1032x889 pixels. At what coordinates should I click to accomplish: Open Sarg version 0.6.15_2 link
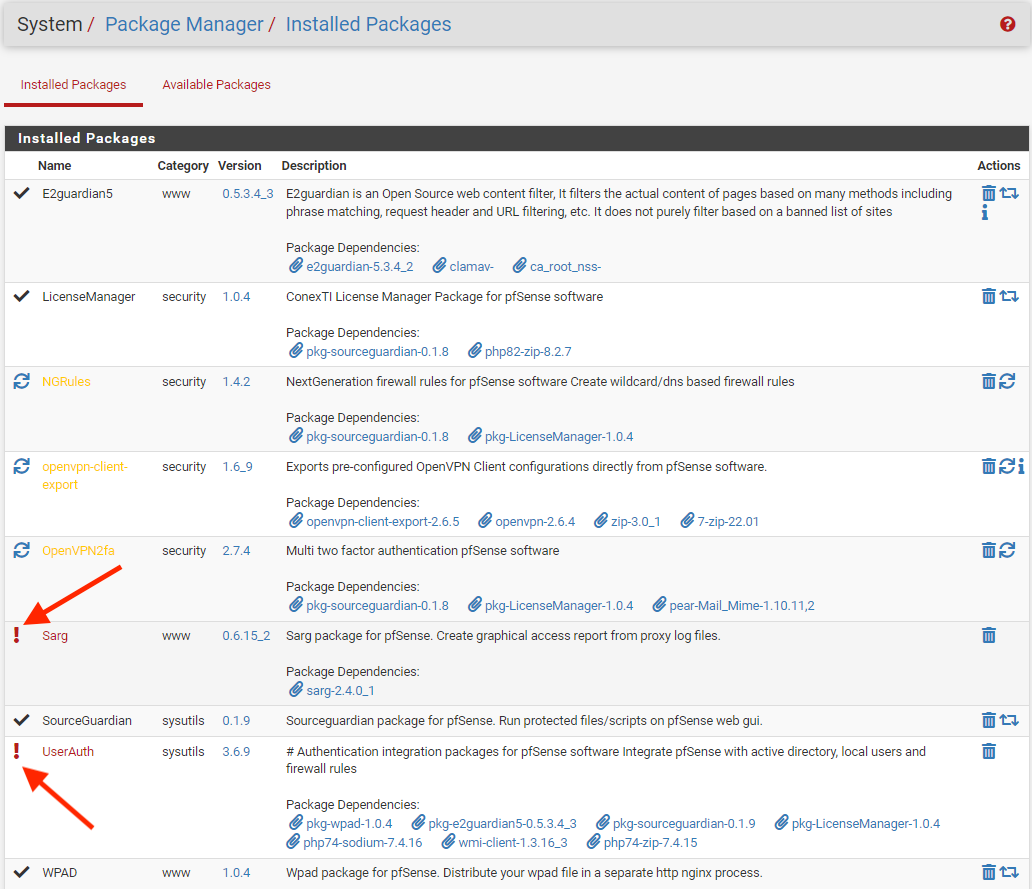pos(246,636)
